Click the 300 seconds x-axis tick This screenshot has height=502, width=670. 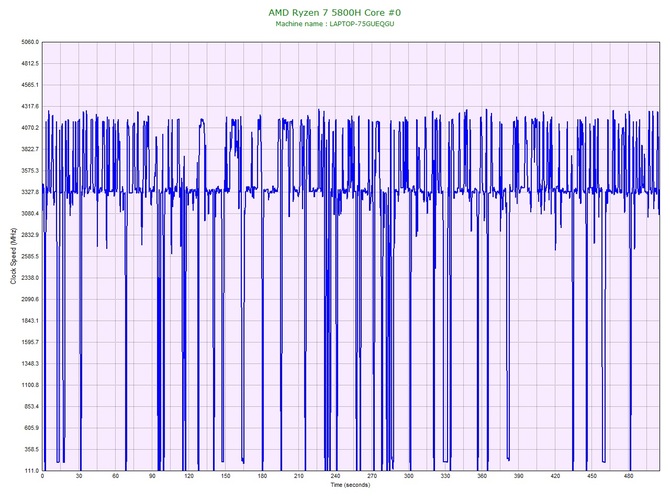(x=408, y=477)
